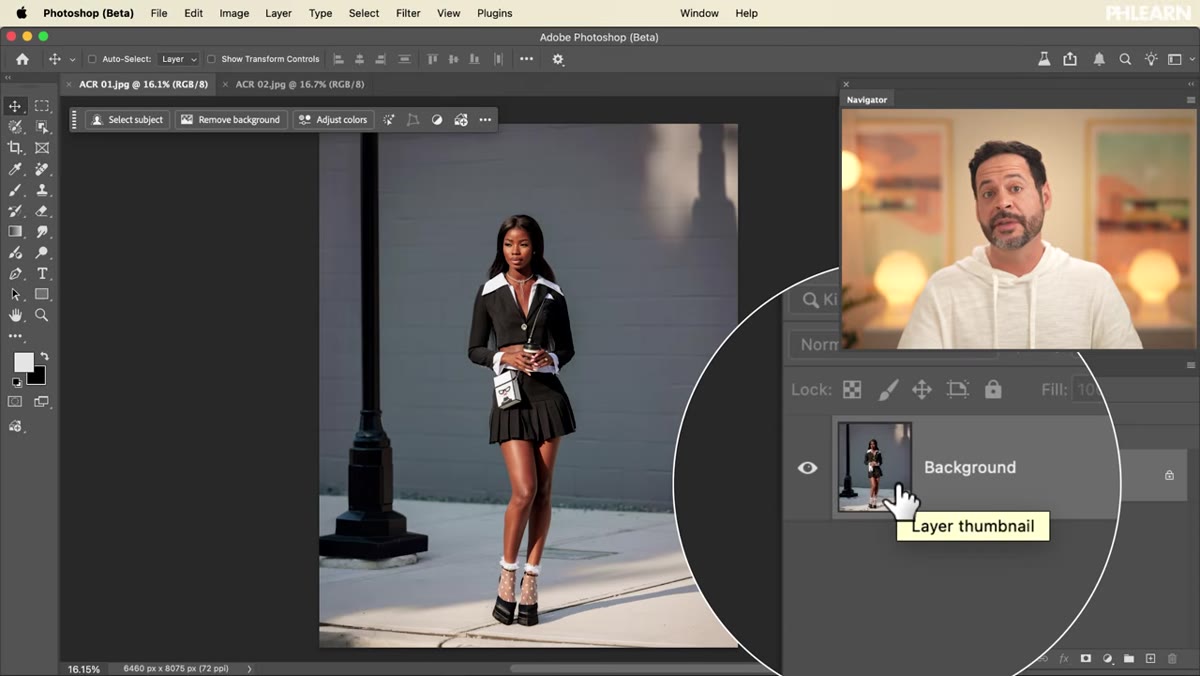Open the Move tool preset picker arrow
Image resolution: width=1200 pixels, height=676 pixels.
click(72, 60)
